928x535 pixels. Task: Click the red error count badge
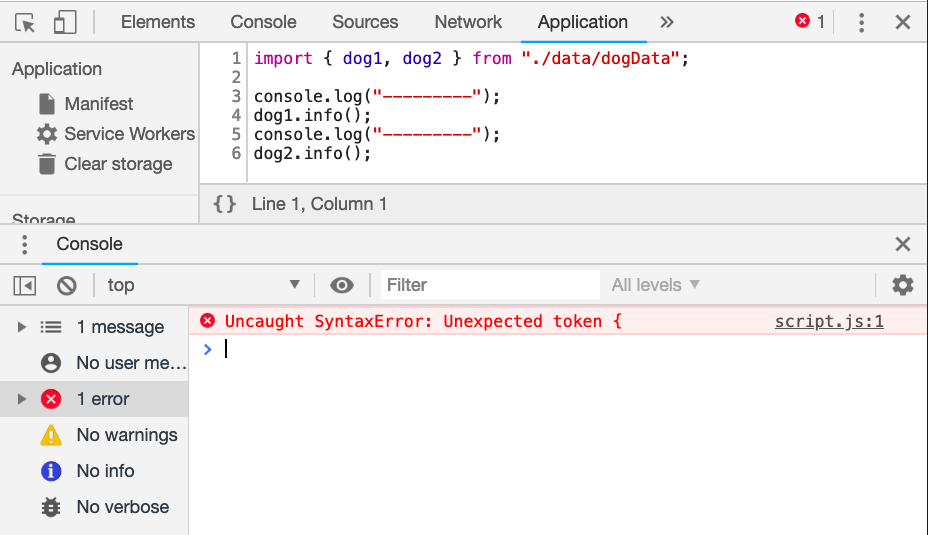pyautogui.click(x=809, y=22)
